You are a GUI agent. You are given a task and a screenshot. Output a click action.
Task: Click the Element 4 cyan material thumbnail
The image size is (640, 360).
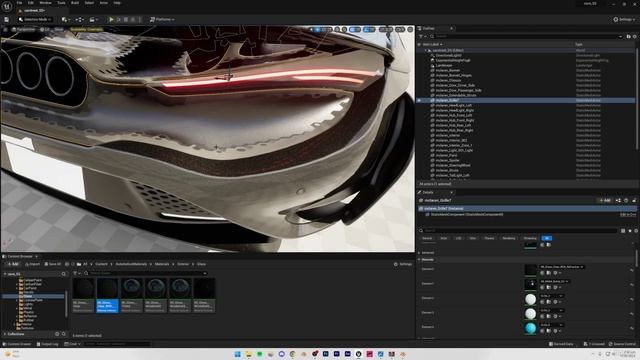[530, 328]
